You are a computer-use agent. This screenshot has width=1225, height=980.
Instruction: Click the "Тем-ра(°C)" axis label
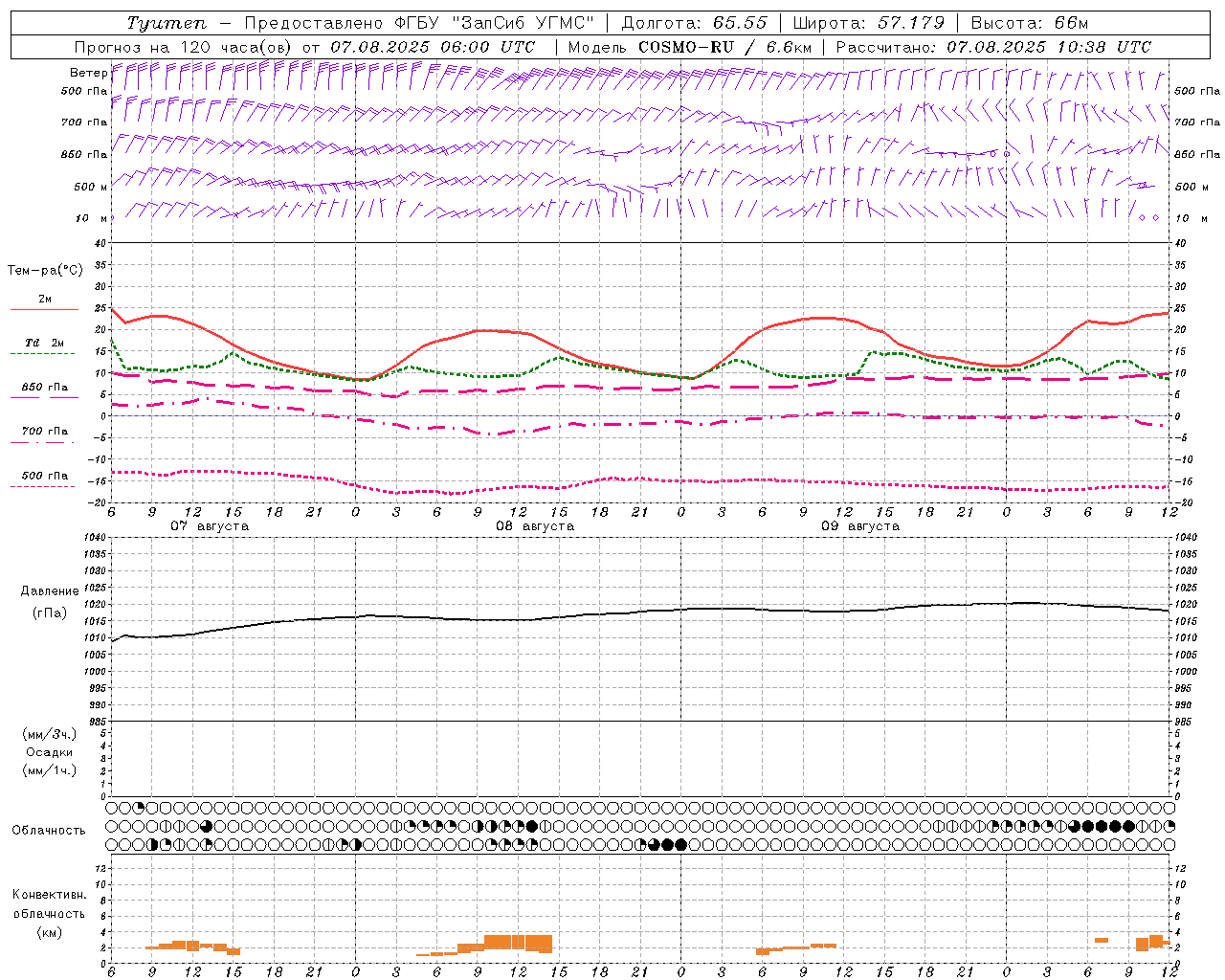click(x=45, y=271)
